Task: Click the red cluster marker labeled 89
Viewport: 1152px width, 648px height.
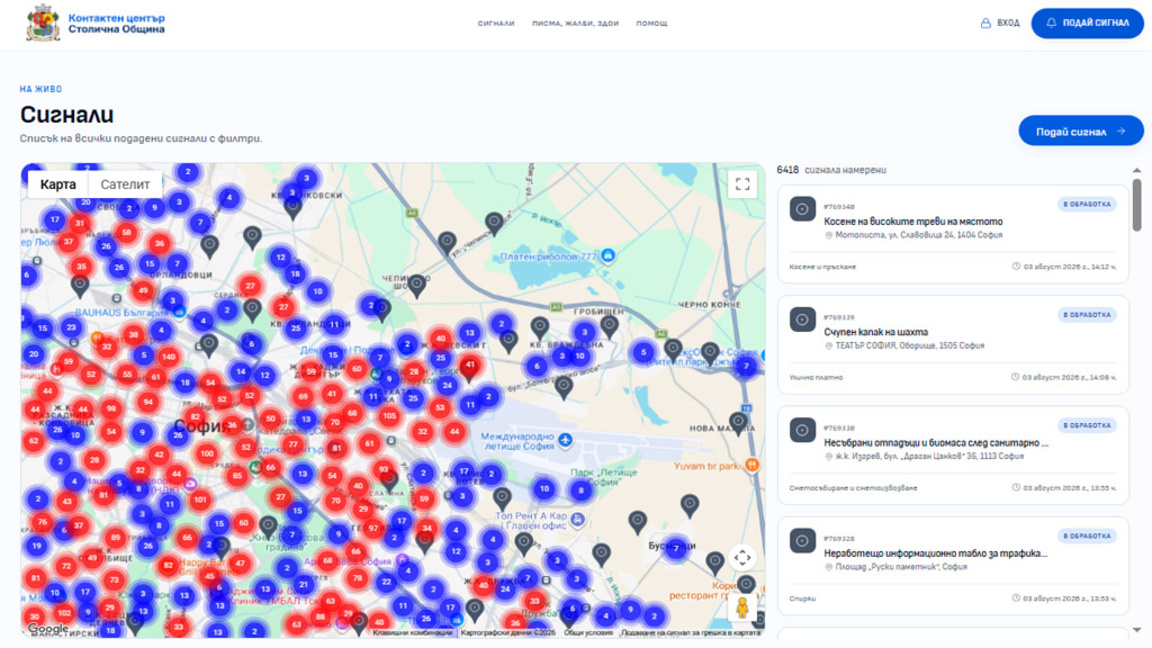Action: [x=115, y=538]
